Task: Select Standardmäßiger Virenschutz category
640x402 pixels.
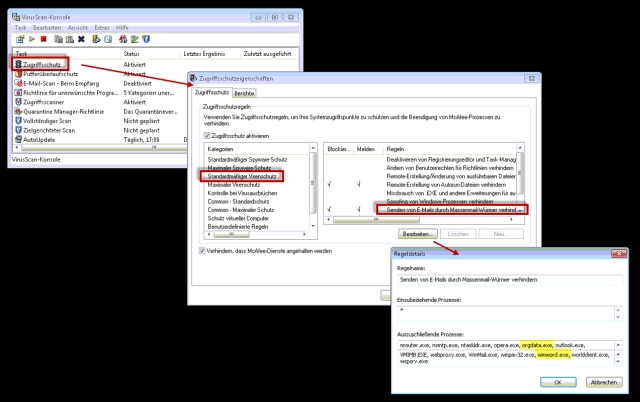Action: pyautogui.click(x=242, y=176)
